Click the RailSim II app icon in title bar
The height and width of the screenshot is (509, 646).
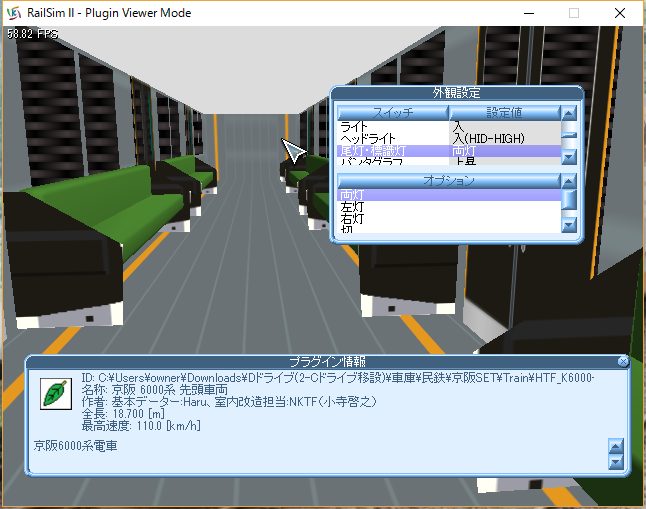tap(14, 13)
